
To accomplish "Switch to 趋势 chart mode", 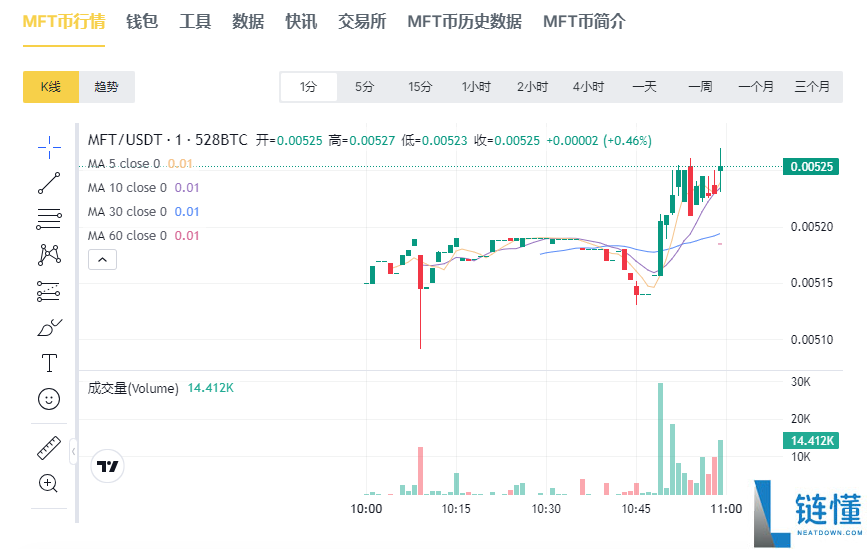I will 107,87.
